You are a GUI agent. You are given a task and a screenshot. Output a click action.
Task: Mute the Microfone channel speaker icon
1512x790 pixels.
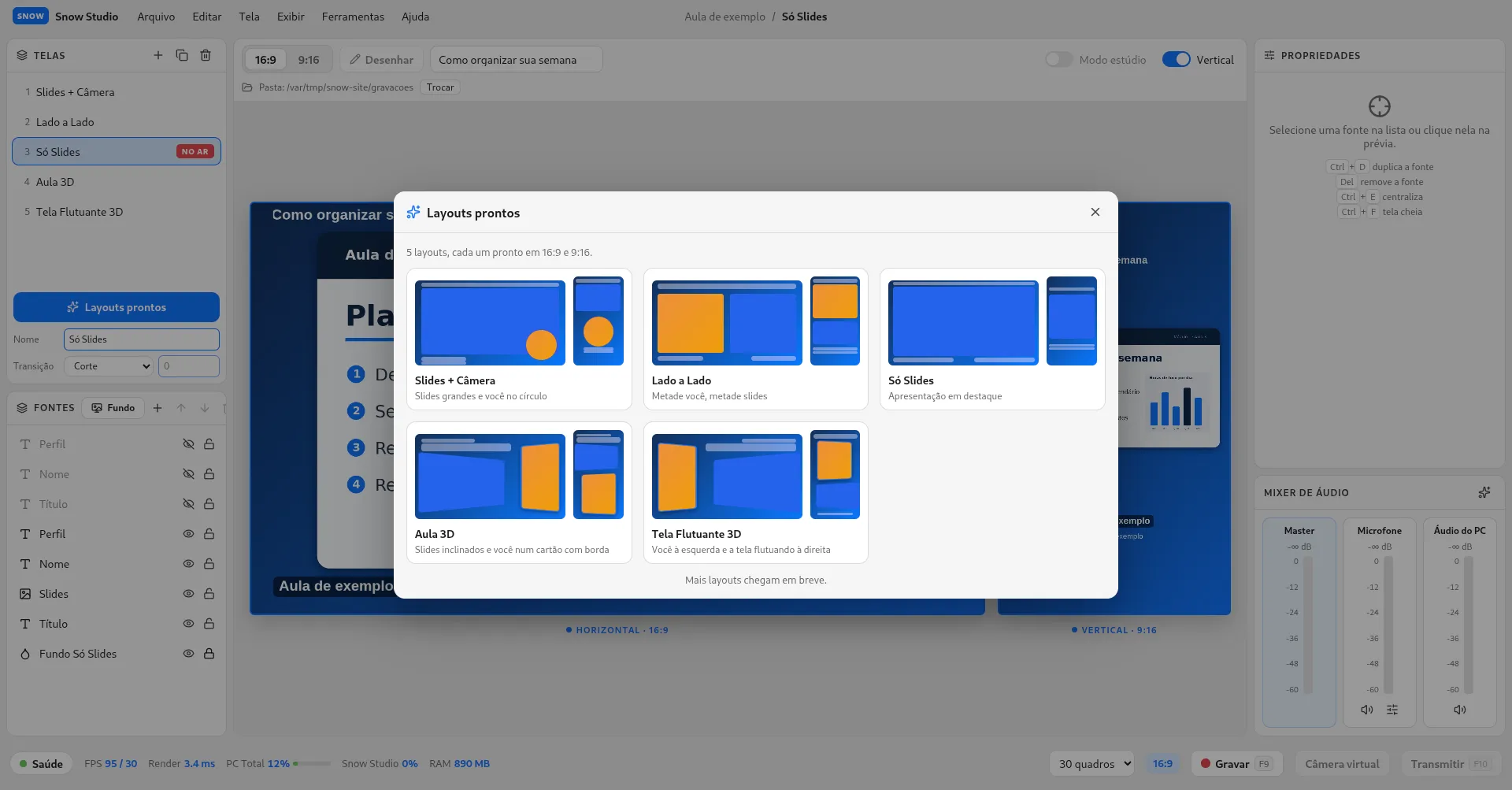[1367, 710]
